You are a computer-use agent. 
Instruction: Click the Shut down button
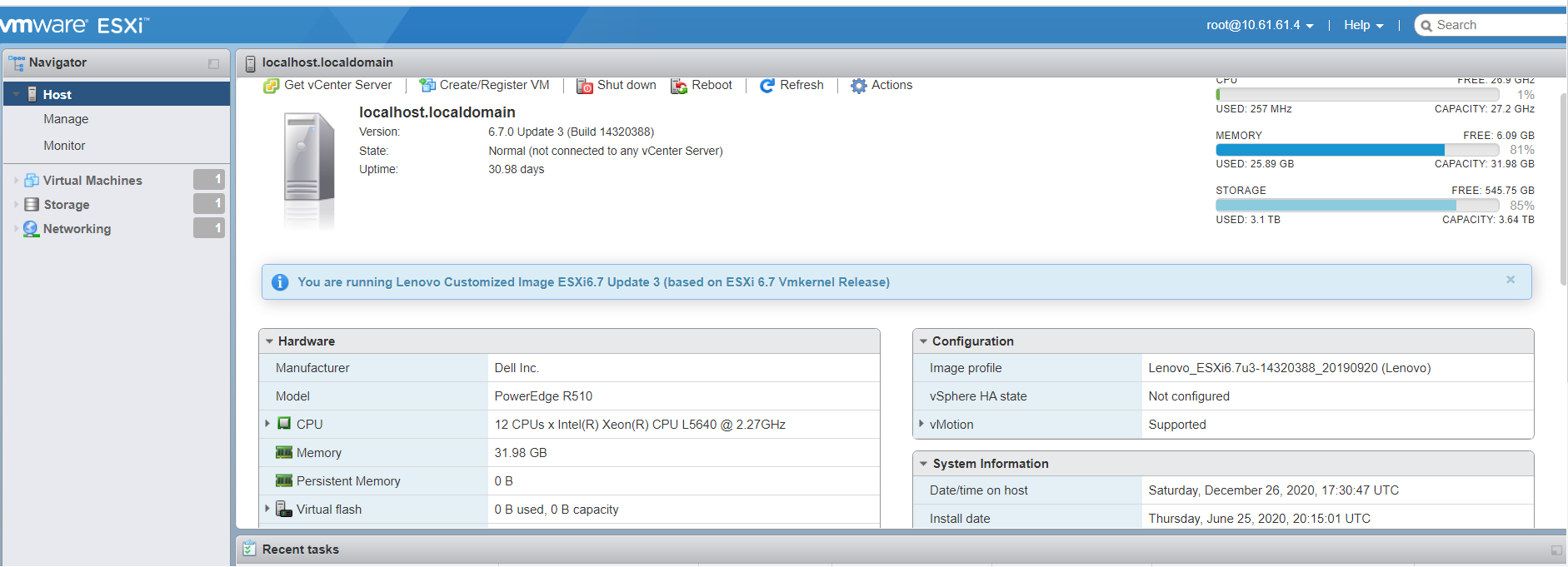click(617, 85)
